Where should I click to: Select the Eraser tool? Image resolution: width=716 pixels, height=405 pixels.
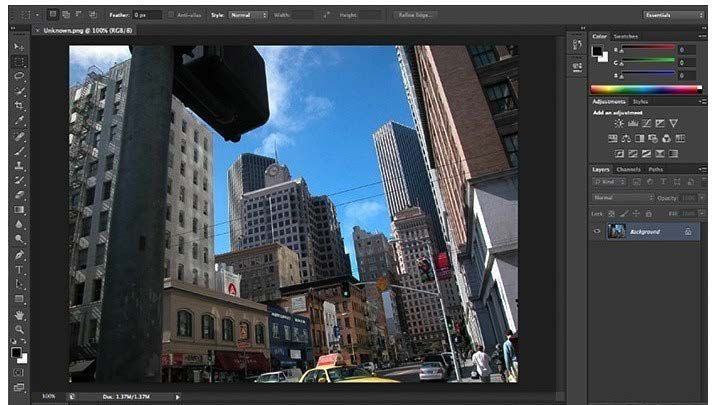pos(19,195)
